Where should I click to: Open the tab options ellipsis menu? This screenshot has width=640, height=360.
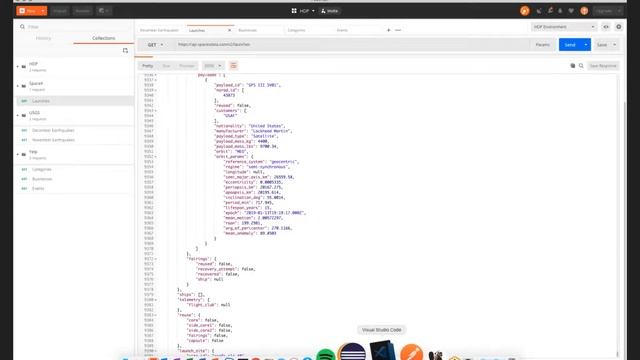click(398, 30)
